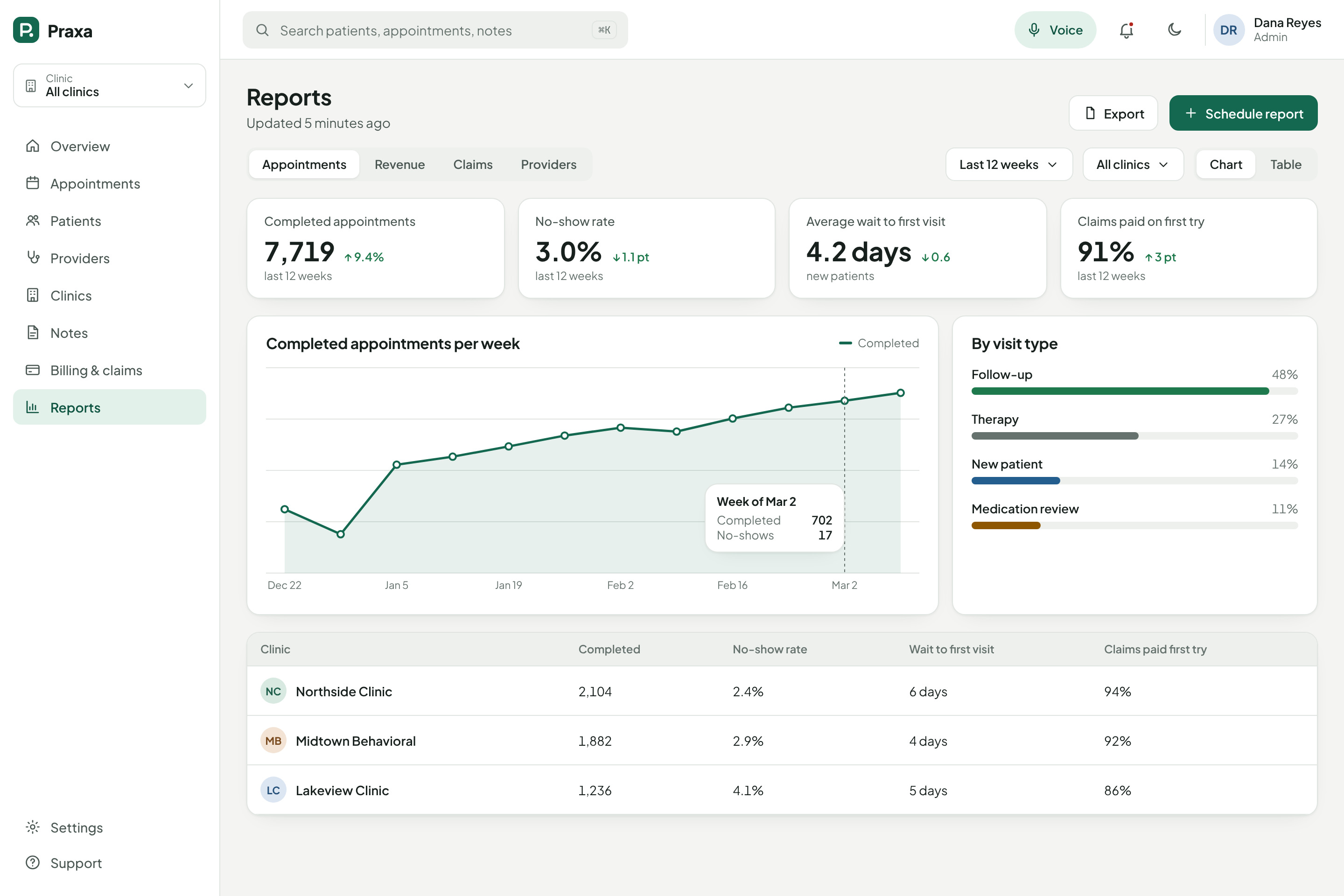Click the microphone icon in Voice button
The width and height of the screenshot is (1344, 896).
pyautogui.click(x=1034, y=30)
